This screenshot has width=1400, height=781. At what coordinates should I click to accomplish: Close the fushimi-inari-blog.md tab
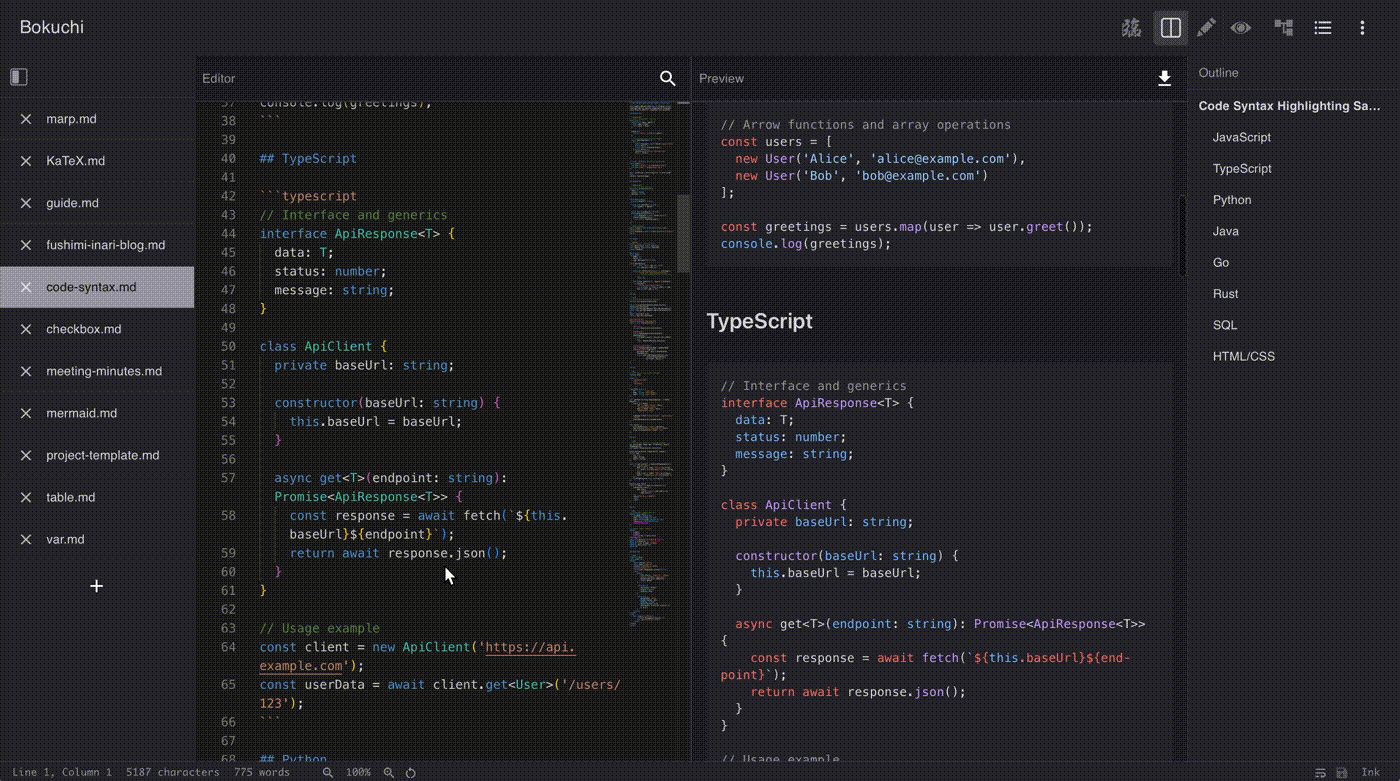point(26,245)
